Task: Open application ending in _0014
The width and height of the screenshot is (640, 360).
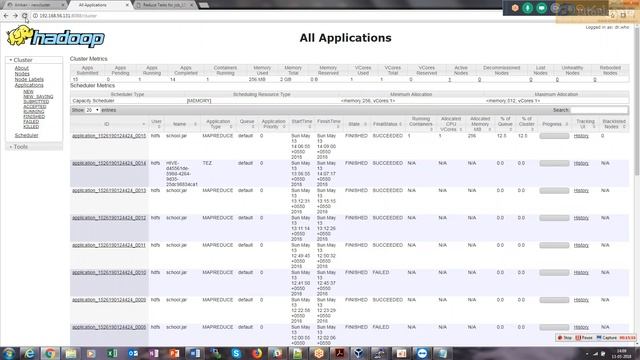Action: pyautogui.click(x=109, y=163)
